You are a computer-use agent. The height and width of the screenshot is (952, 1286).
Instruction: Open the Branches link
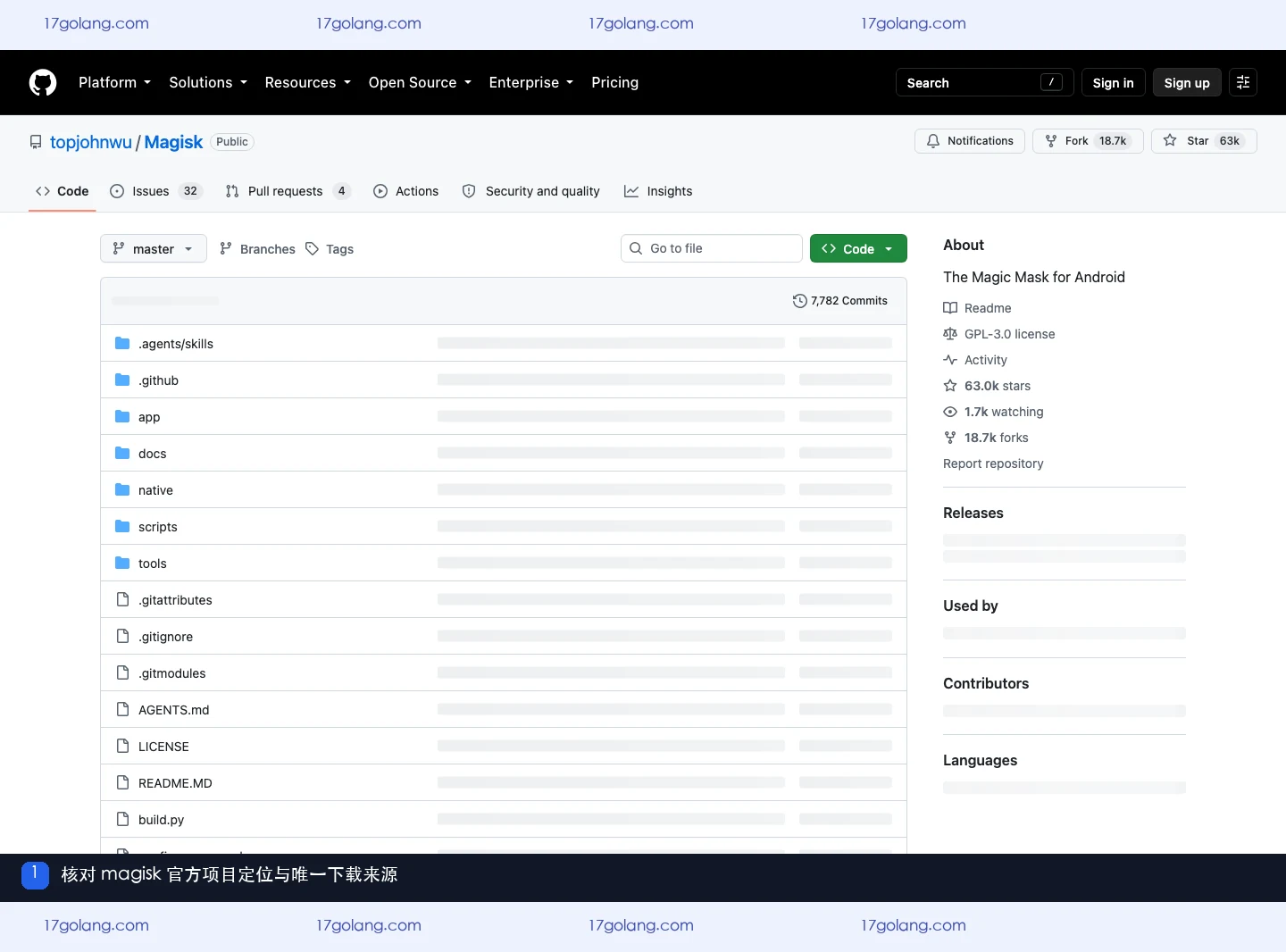(257, 248)
